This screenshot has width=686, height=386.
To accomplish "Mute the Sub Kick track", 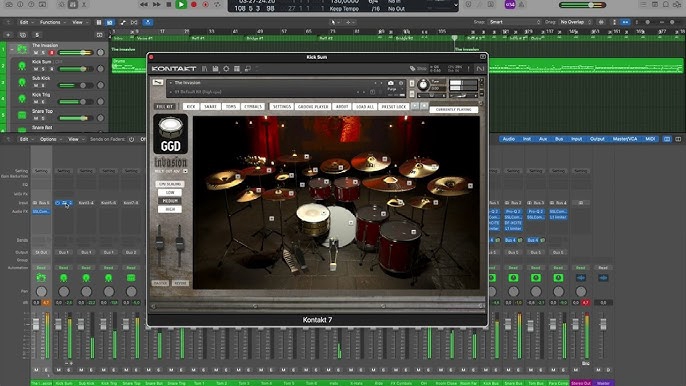I will pos(36,86).
